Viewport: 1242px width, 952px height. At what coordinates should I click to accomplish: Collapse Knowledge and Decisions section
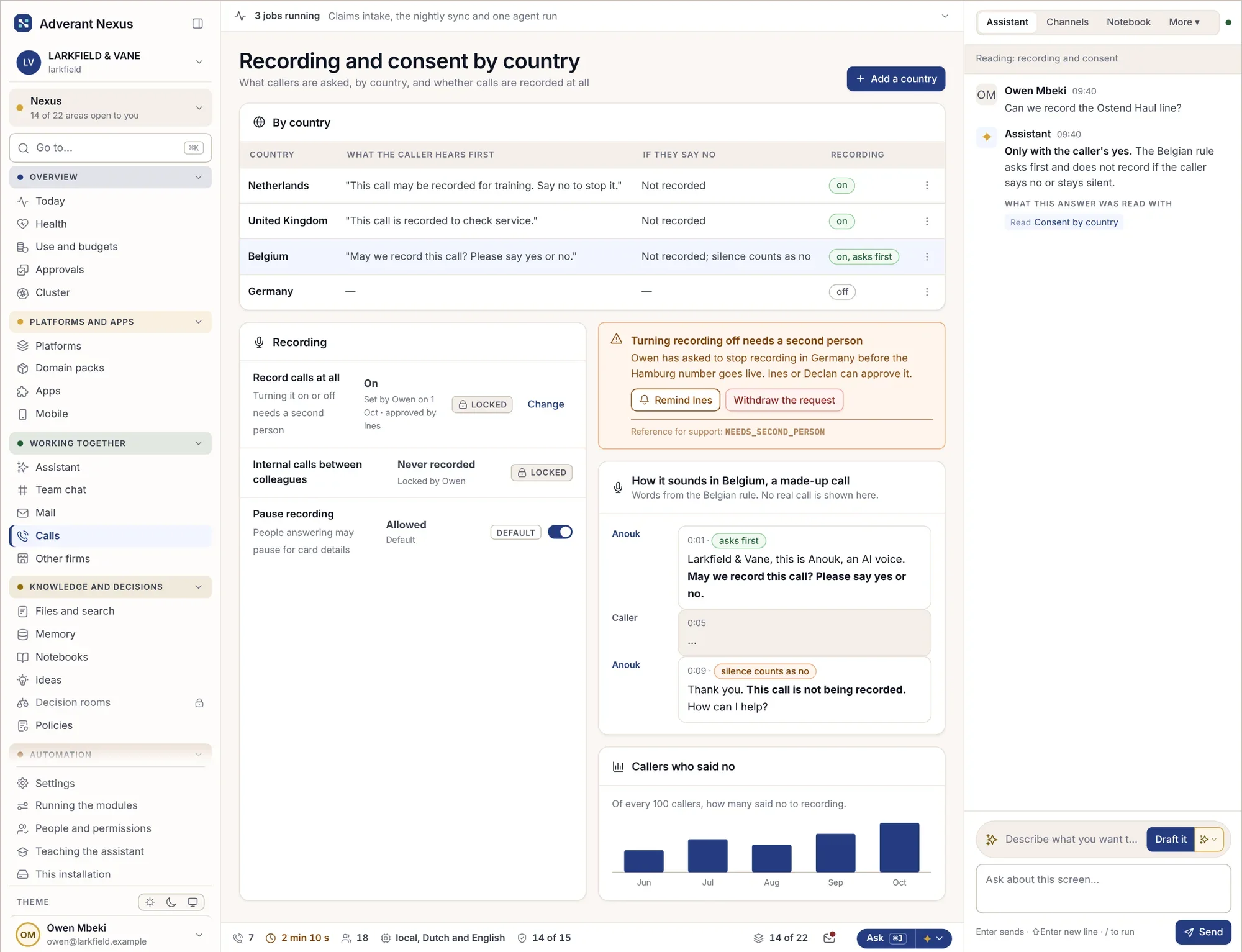[x=111, y=587]
